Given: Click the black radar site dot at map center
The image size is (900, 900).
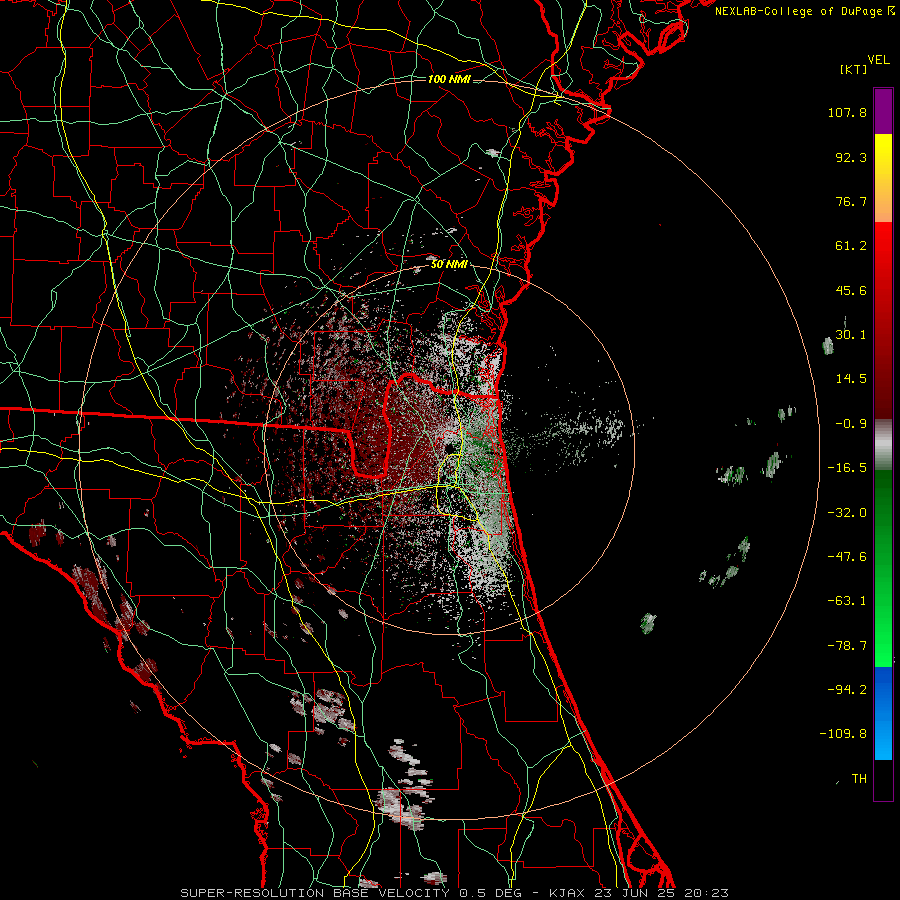Looking at the screenshot, I should pos(449,449).
